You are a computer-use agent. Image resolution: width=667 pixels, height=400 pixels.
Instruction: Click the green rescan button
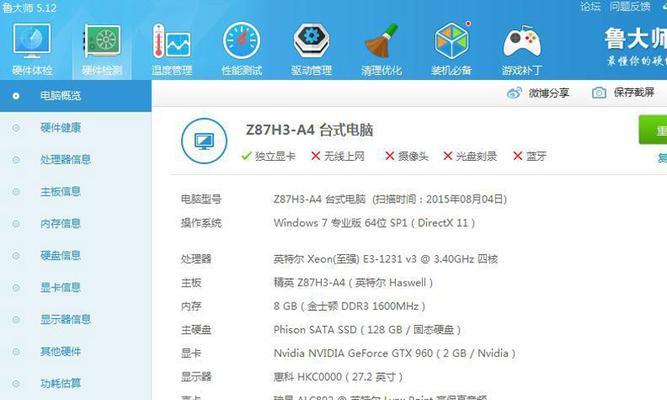click(x=653, y=130)
